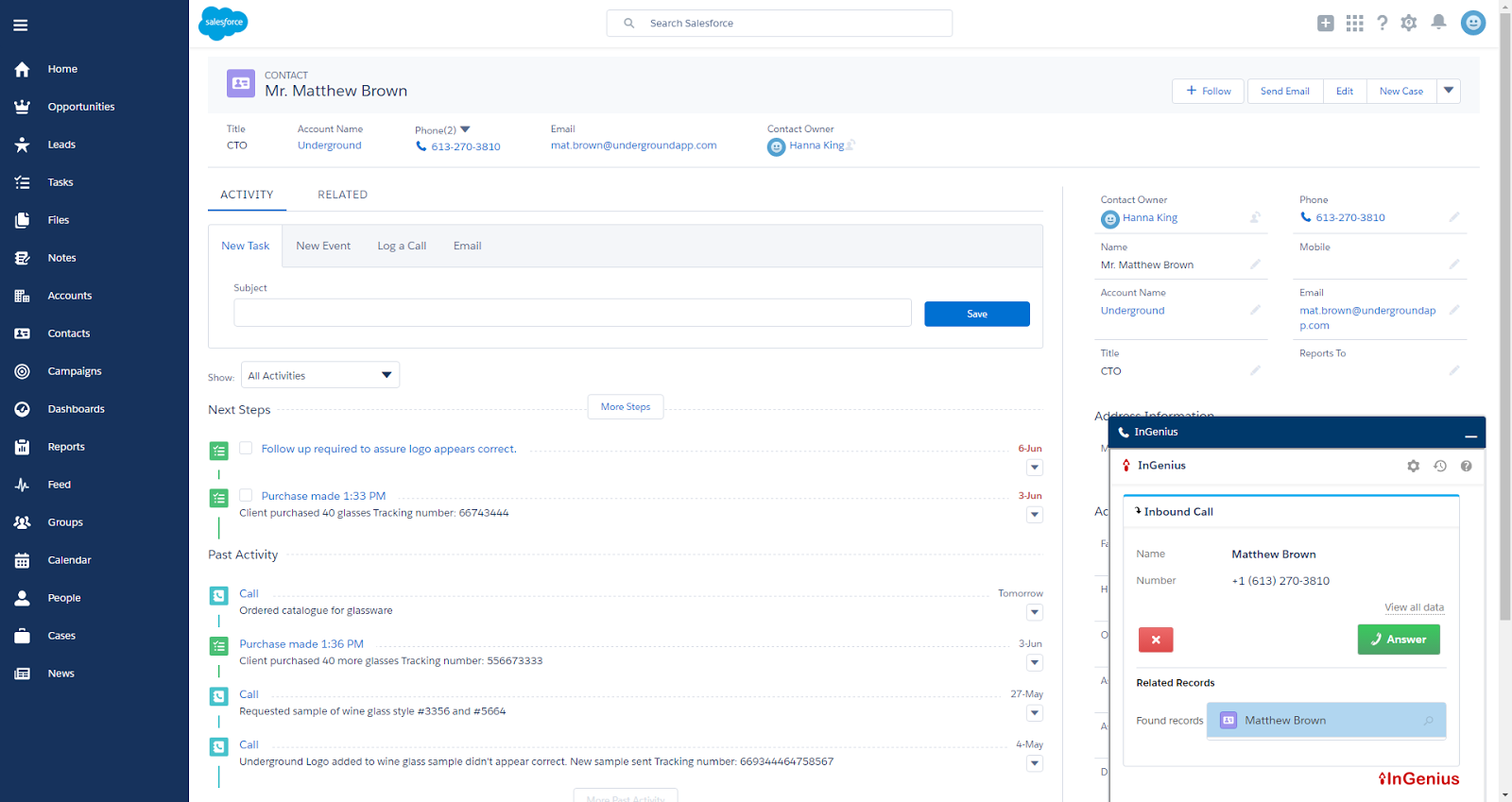Select the New Task tab

(x=246, y=246)
